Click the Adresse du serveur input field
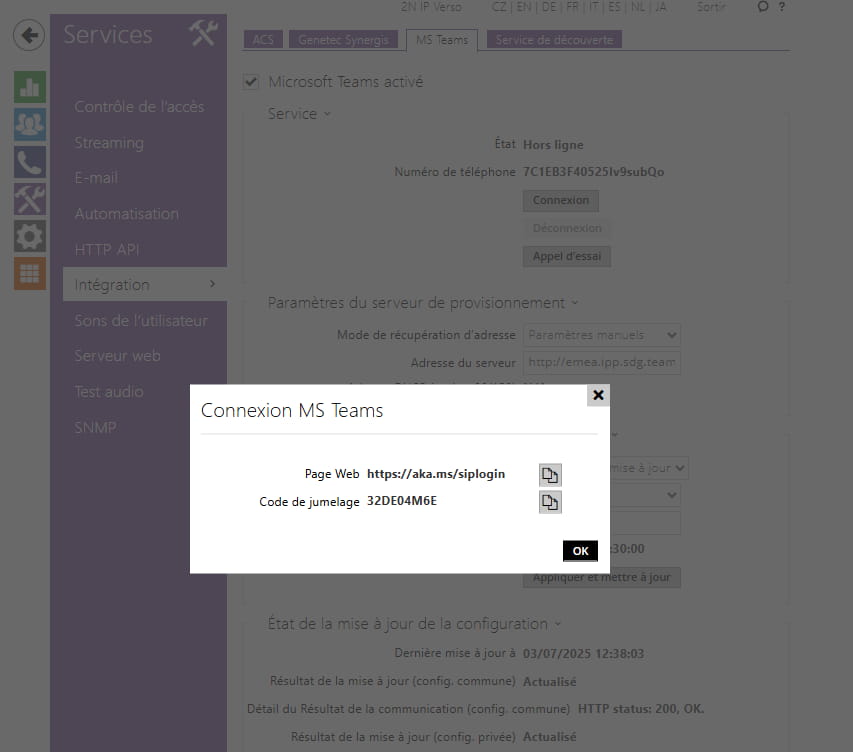Image resolution: width=853 pixels, height=752 pixels. coord(602,363)
